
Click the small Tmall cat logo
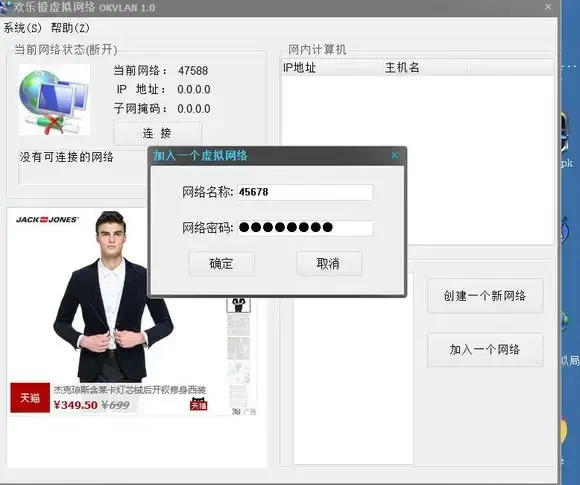tap(198, 404)
